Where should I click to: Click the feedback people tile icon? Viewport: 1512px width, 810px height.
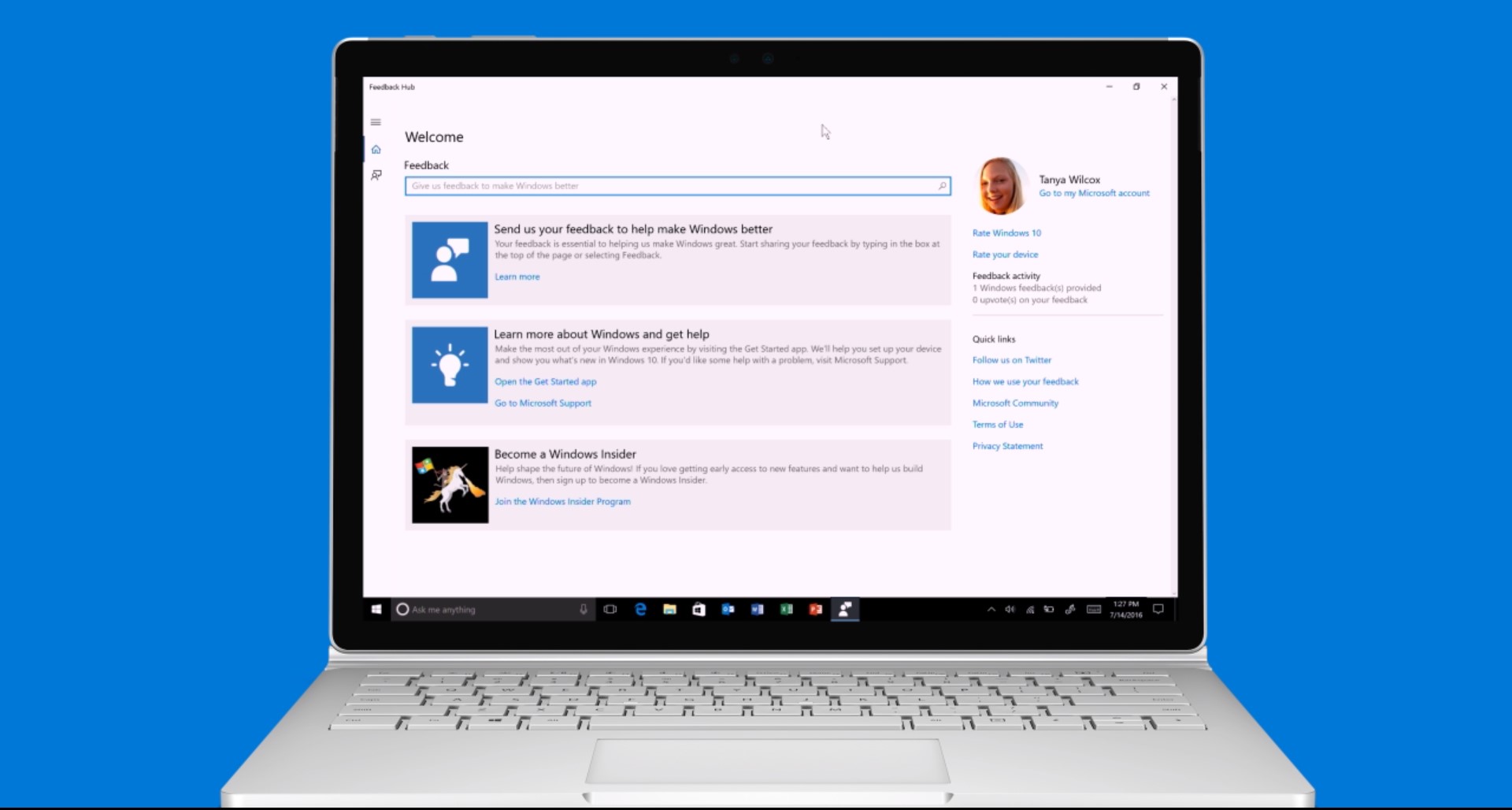coord(450,260)
